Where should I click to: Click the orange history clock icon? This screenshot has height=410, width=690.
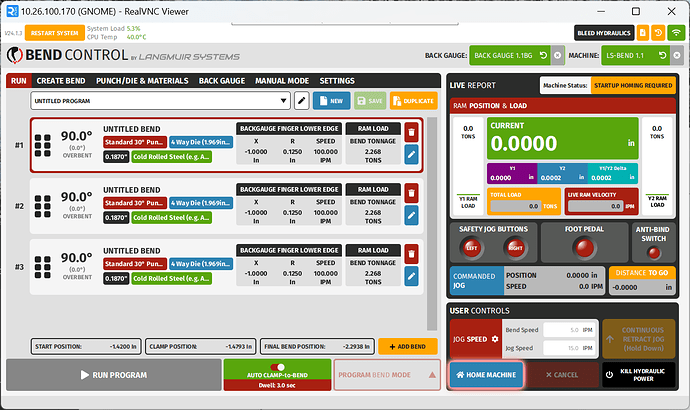click(x=658, y=33)
